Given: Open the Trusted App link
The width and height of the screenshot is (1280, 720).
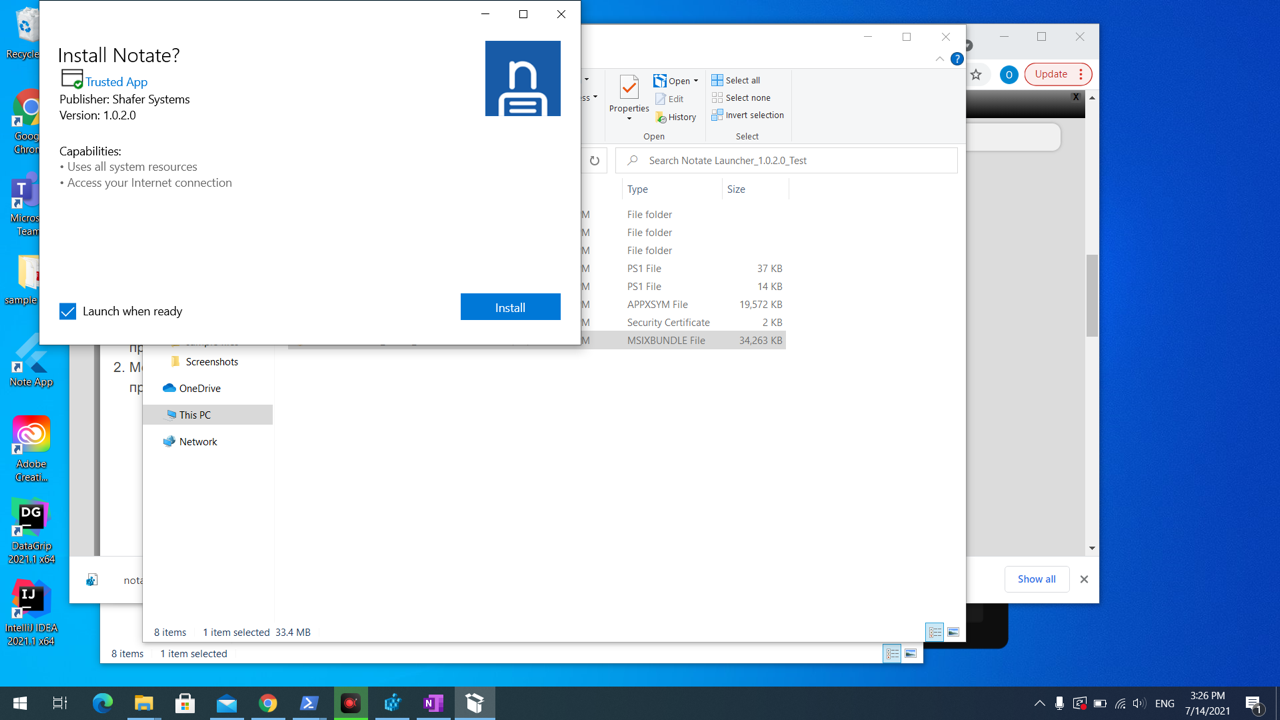Looking at the screenshot, I should [116, 82].
